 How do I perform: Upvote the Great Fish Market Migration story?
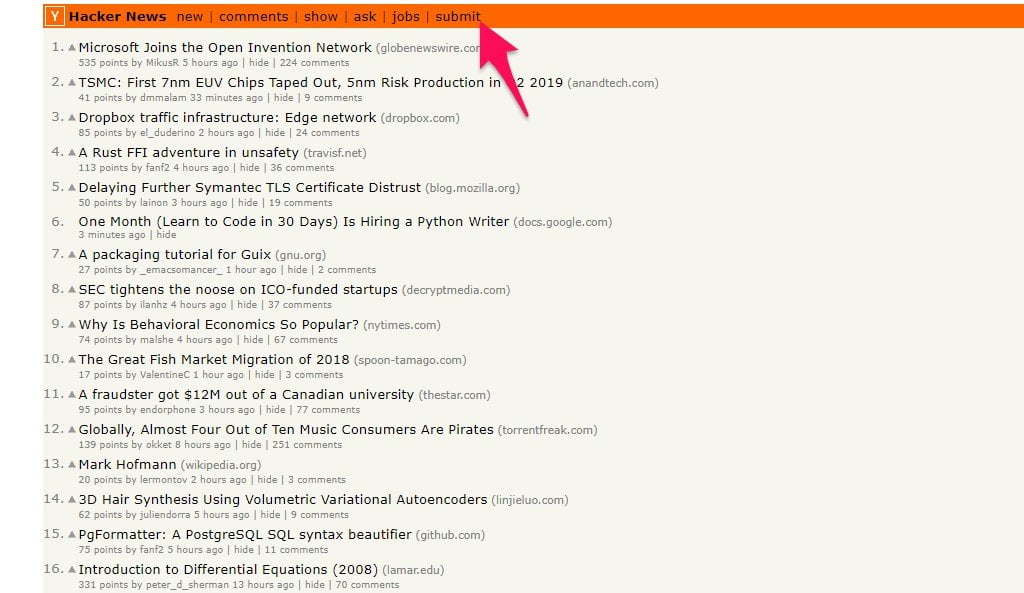click(72, 359)
